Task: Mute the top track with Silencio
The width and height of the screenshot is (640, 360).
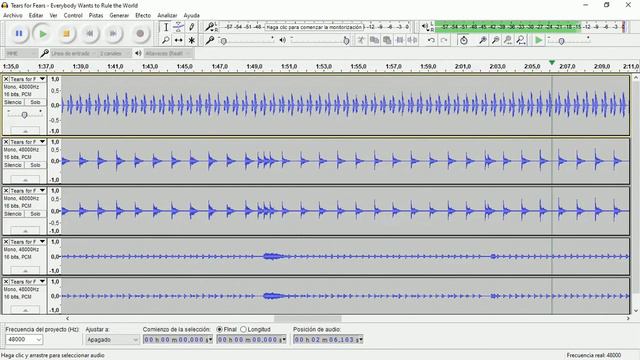Action: 13,102
